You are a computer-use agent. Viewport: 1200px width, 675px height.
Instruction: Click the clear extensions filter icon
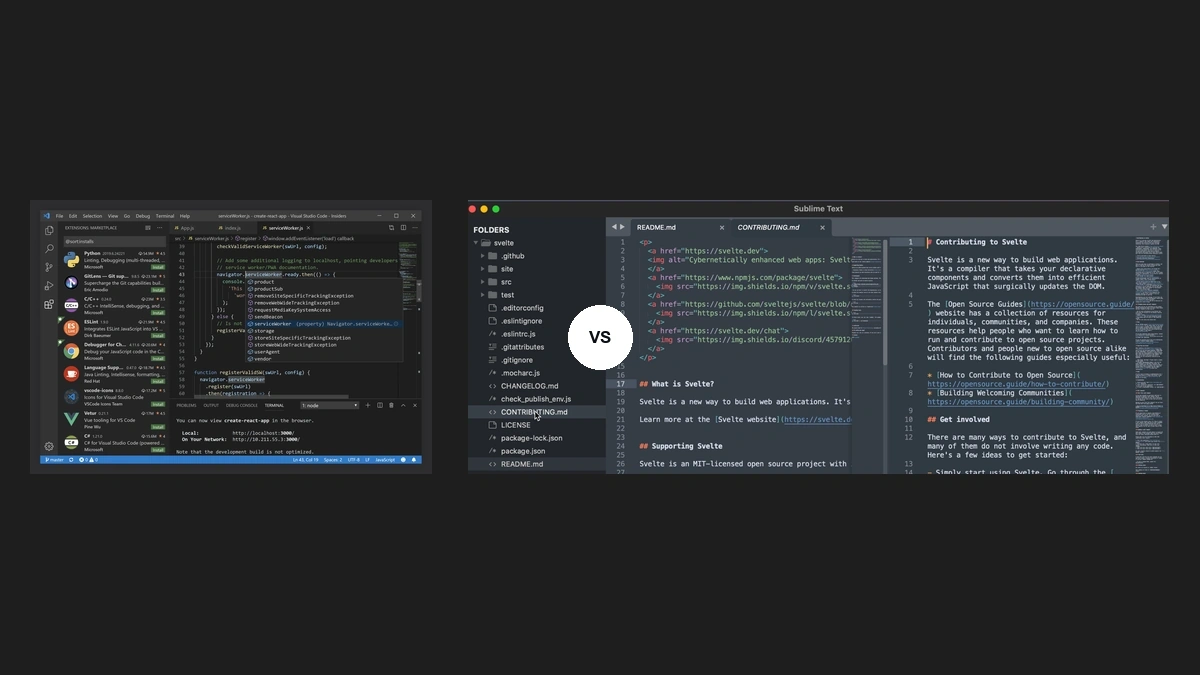point(148,227)
